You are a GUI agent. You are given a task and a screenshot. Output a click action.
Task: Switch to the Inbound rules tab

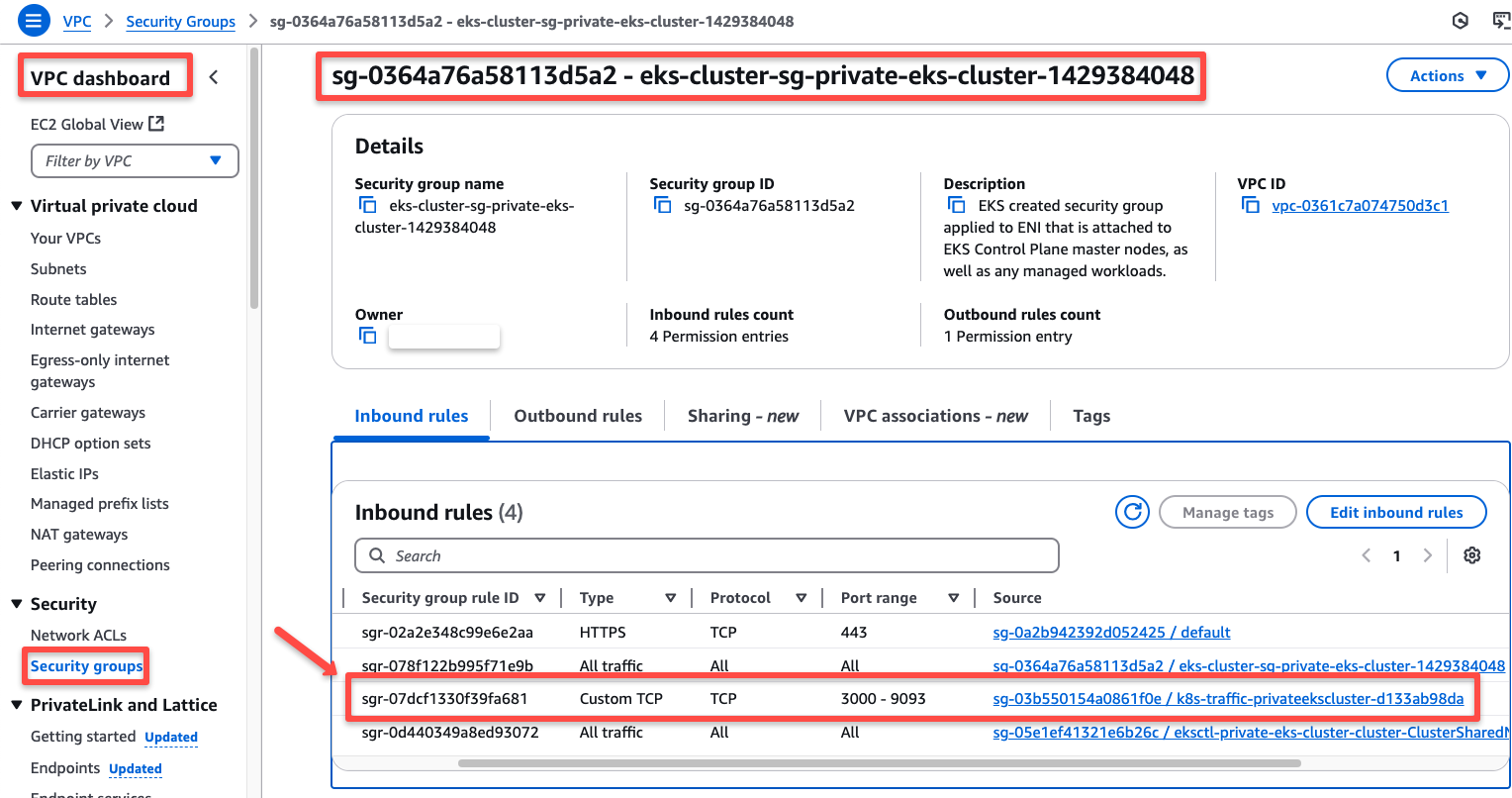pyautogui.click(x=412, y=416)
